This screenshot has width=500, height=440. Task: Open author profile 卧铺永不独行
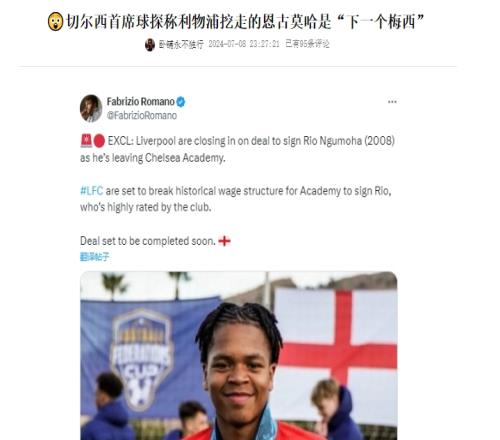181,44
